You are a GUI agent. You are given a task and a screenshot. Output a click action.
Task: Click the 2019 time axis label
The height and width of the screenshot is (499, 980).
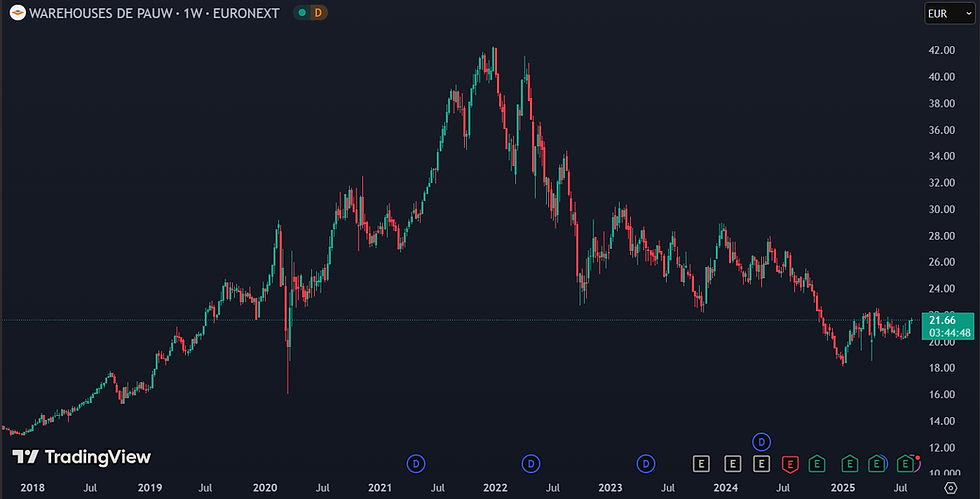coord(150,488)
